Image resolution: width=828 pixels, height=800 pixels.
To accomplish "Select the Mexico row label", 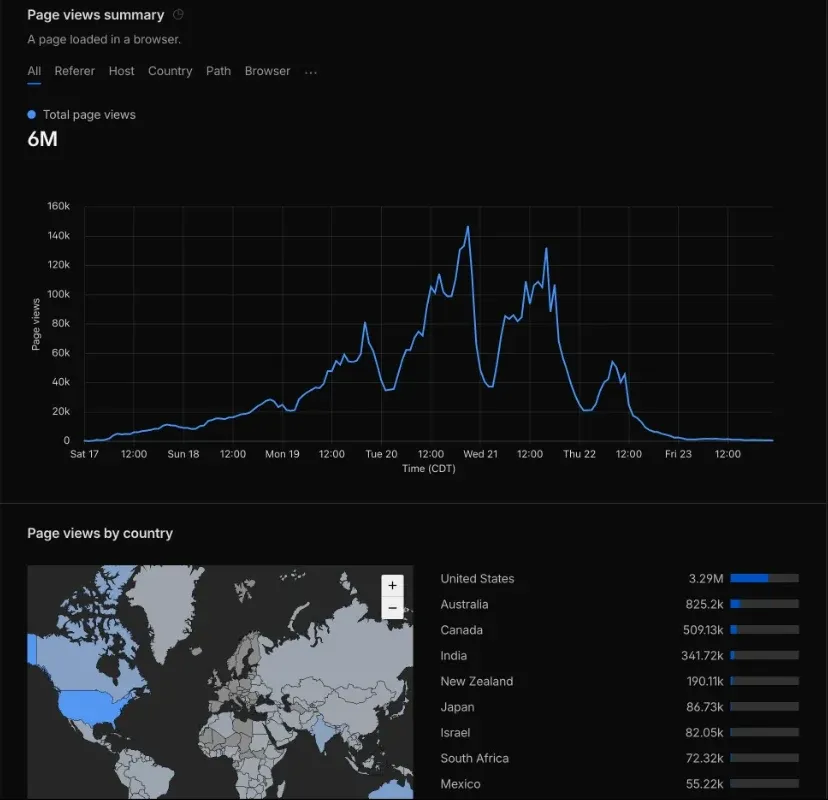I will [x=460, y=784].
